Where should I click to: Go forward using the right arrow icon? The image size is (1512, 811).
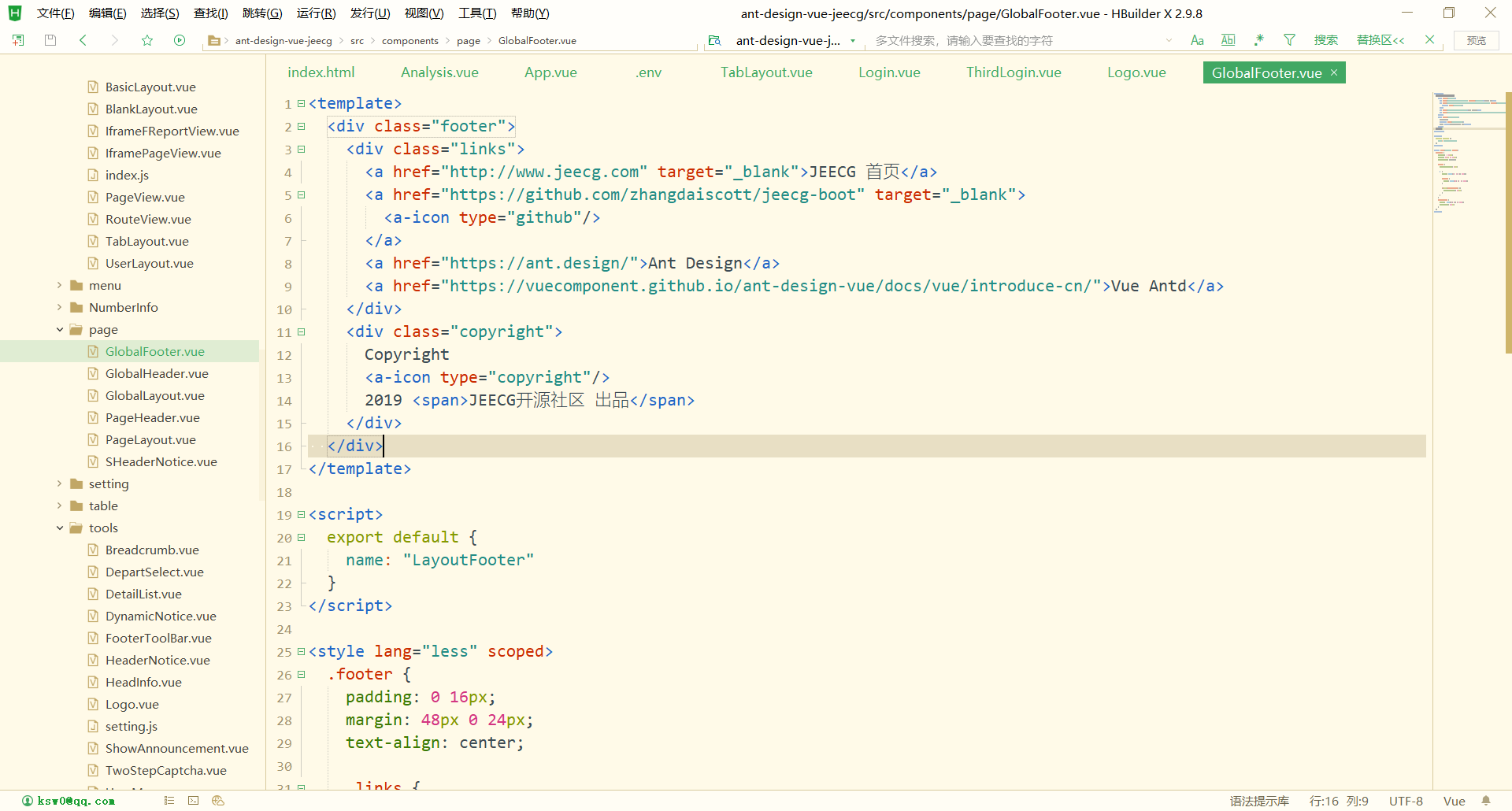[x=115, y=40]
